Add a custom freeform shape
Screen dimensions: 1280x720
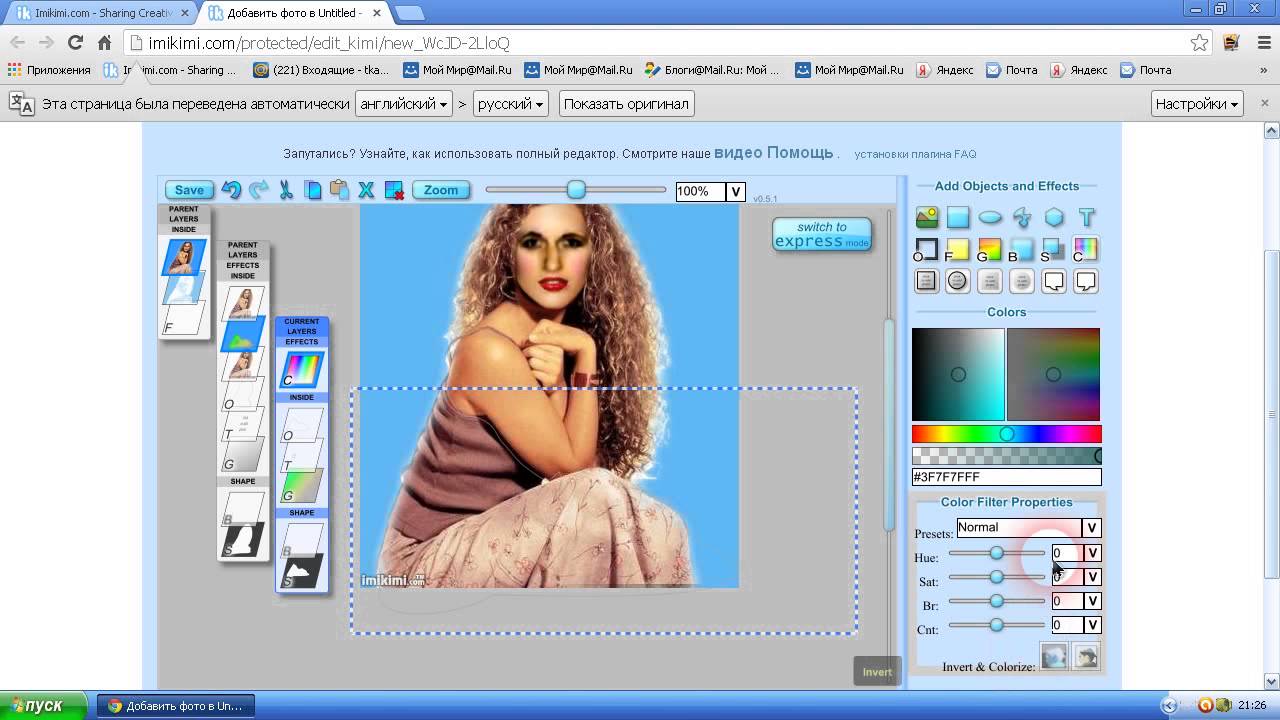pyautogui.click(x=1022, y=217)
